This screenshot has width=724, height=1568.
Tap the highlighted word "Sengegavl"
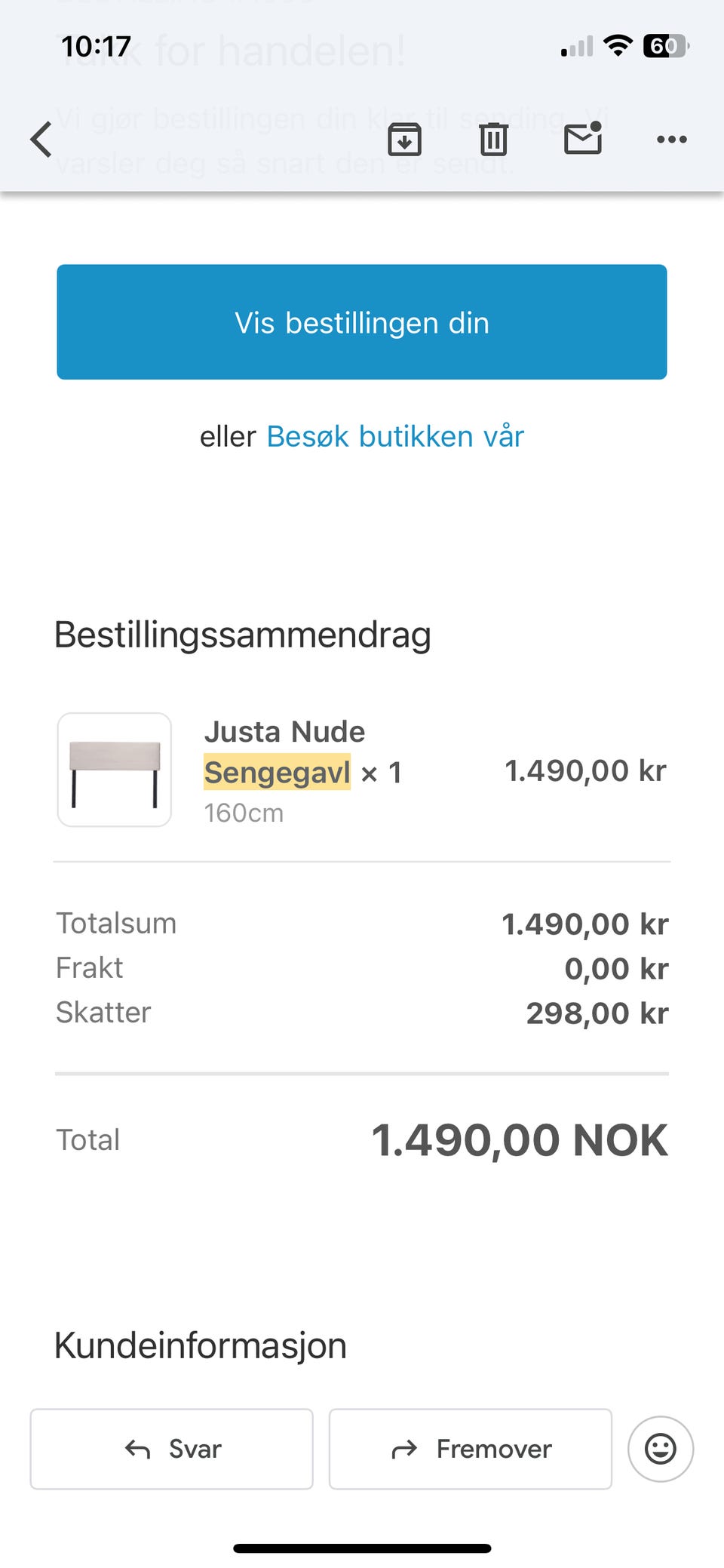click(x=277, y=772)
